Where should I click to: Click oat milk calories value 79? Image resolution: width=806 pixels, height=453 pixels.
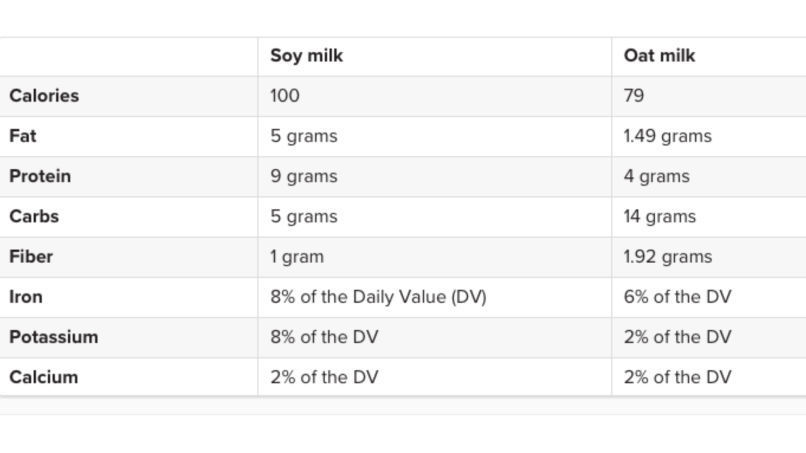click(x=634, y=96)
